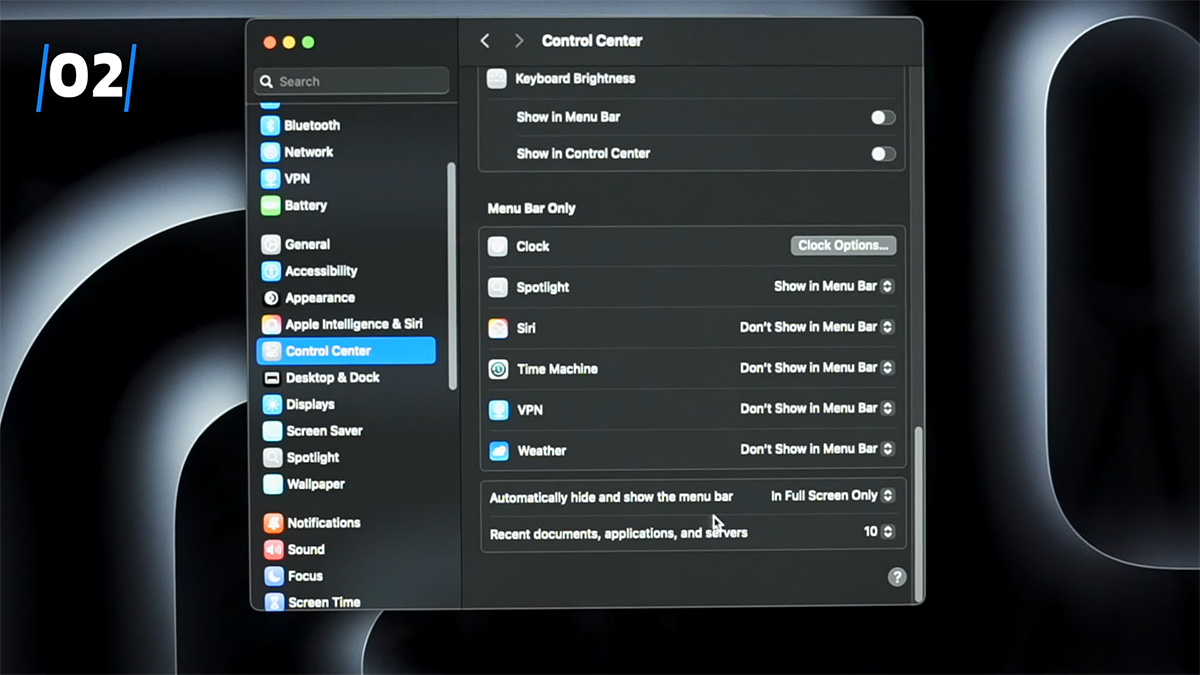Select Focus label in the sidebar
Viewport: 1200px width, 675px height.
point(305,576)
